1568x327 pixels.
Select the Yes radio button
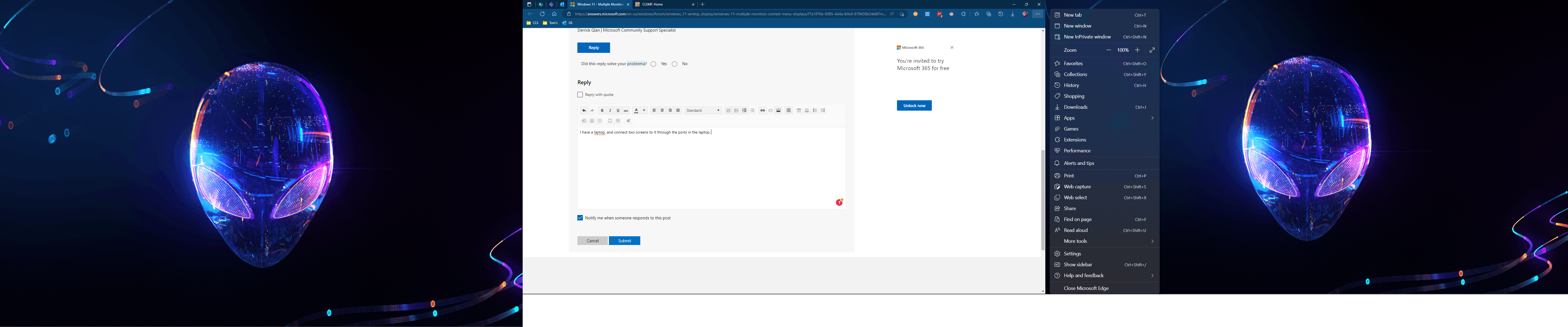tap(654, 64)
